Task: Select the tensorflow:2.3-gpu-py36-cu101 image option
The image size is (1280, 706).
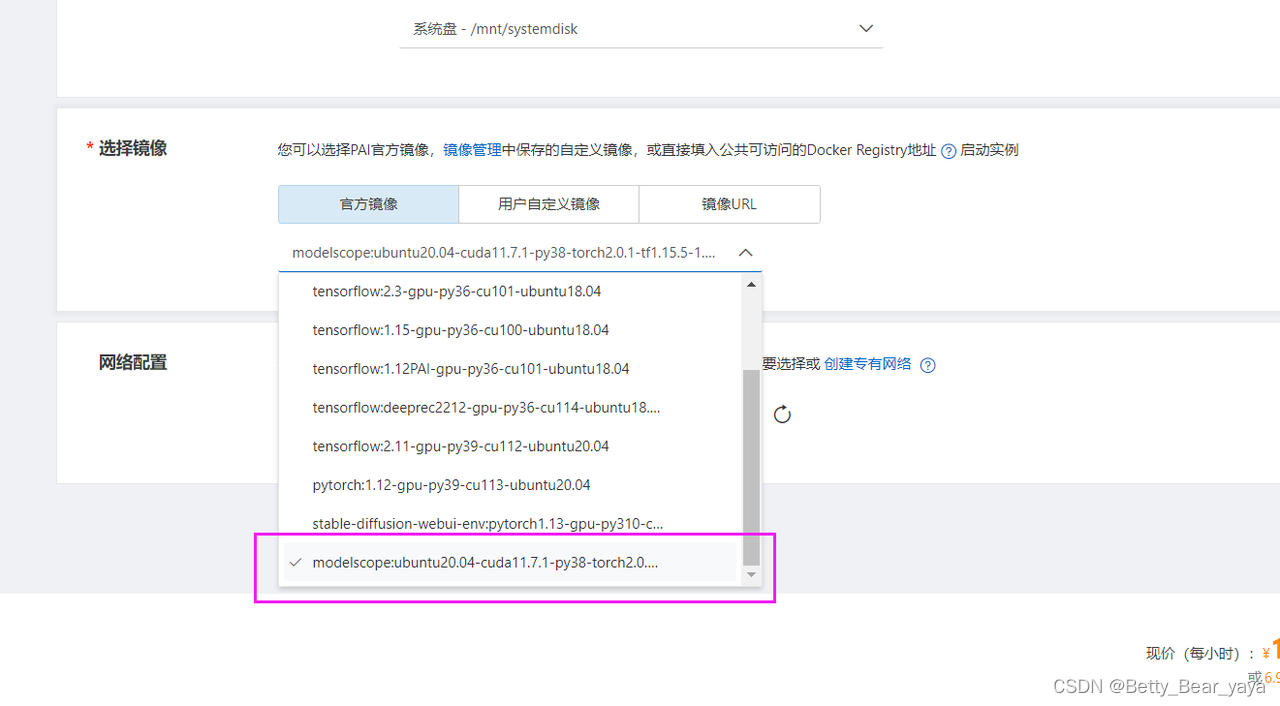Action: pos(456,291)
